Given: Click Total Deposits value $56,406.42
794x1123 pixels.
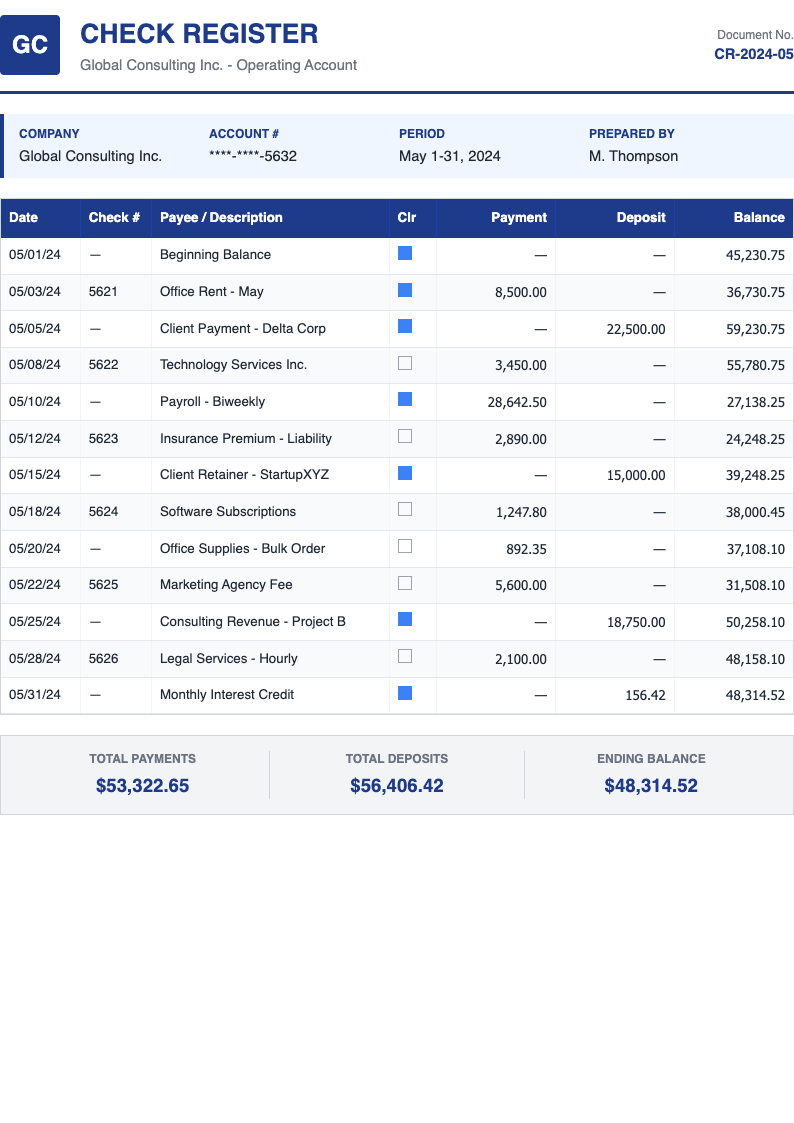Looking at the screenshot, I should tap(397, 786).
